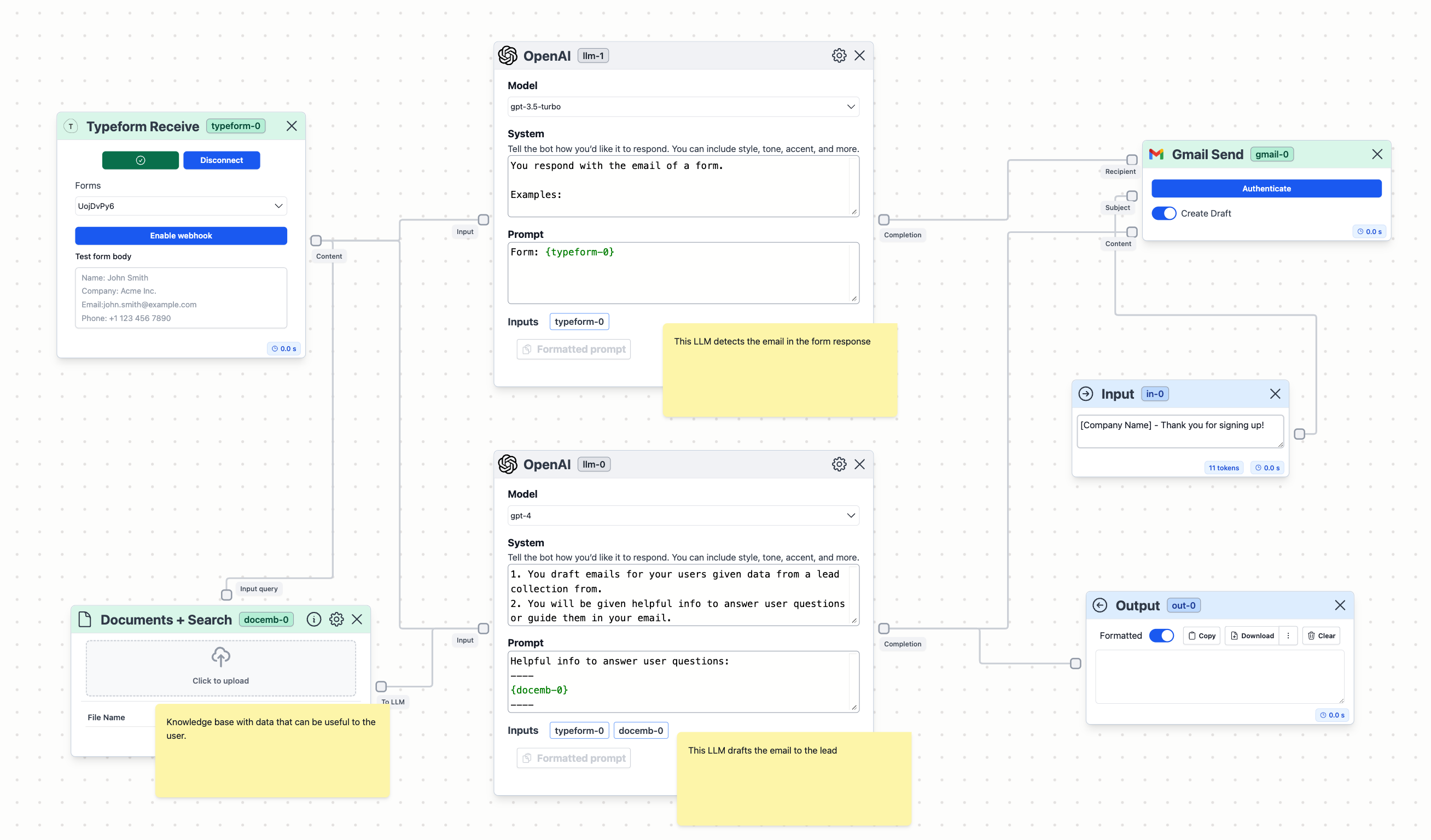This screenshot has height=840, width=1431.
Task: Select sticky note about Knowledge base
Action: (x=272, y=750)
